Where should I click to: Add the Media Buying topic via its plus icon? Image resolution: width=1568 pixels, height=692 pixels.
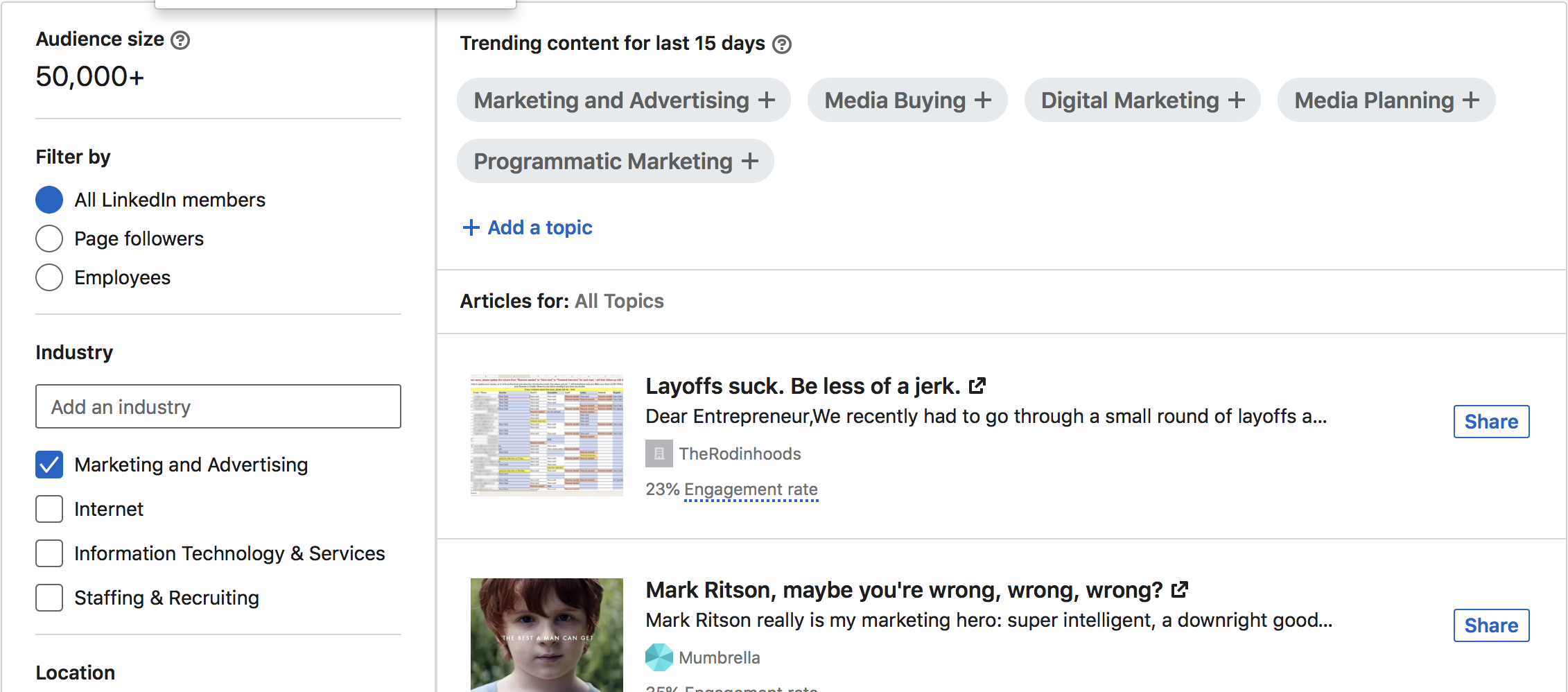[983, 100]
